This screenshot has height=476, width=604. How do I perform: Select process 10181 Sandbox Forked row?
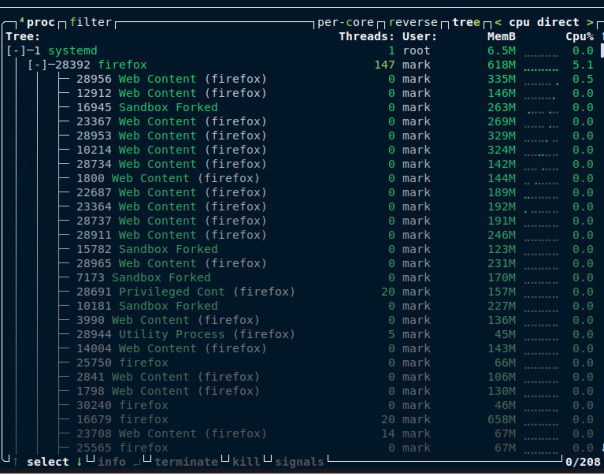point(300,306)
